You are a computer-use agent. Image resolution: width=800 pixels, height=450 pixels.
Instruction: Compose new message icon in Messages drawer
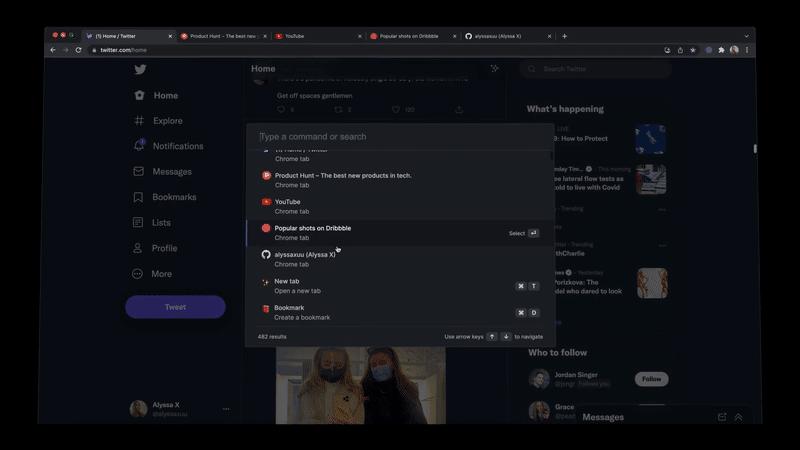722,417
